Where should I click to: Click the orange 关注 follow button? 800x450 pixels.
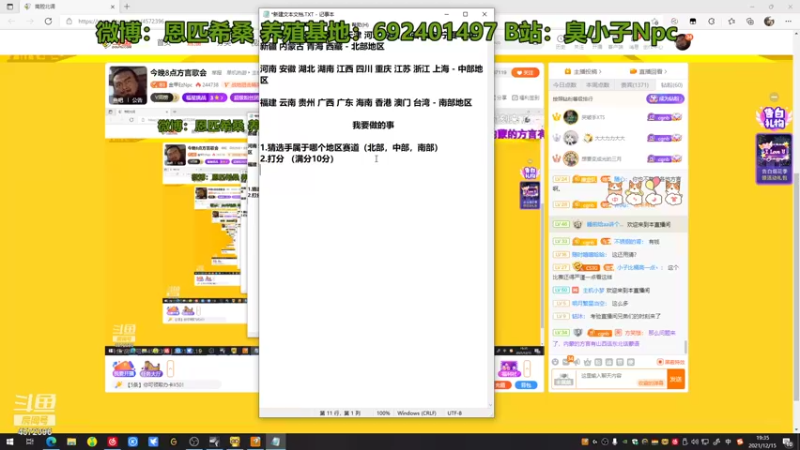click(x=525, y=73)
